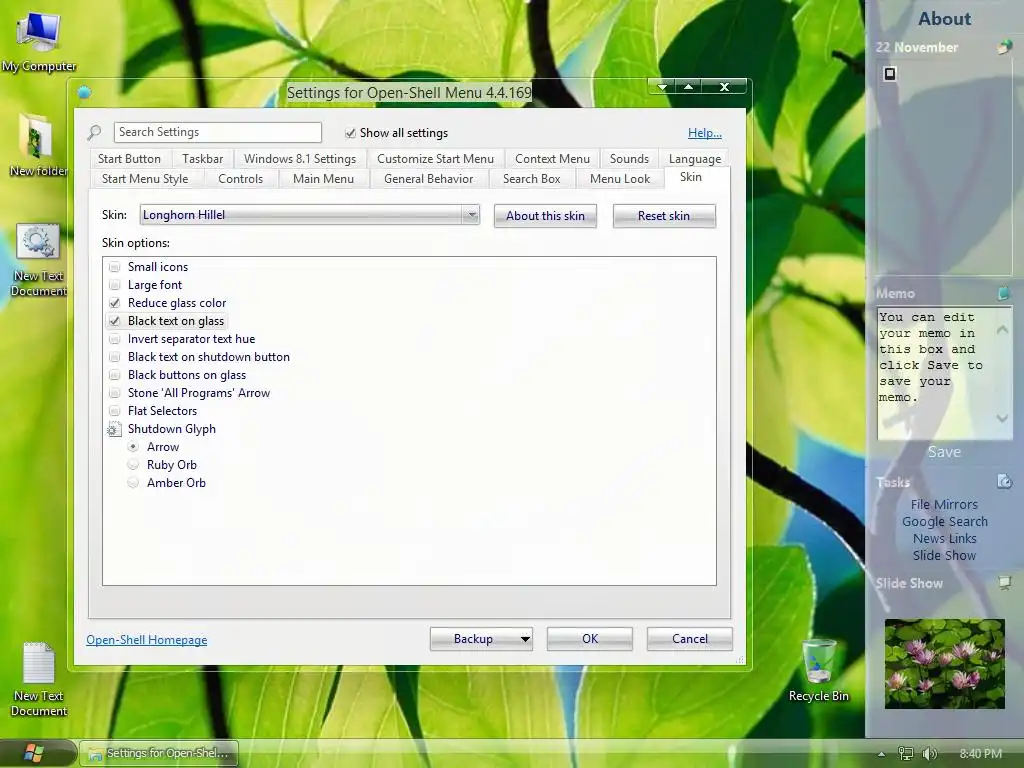The height and width of the screenshot is (768, 1024).
Task: Click the Tasks panel header icon
Action: click(1004, 482)
